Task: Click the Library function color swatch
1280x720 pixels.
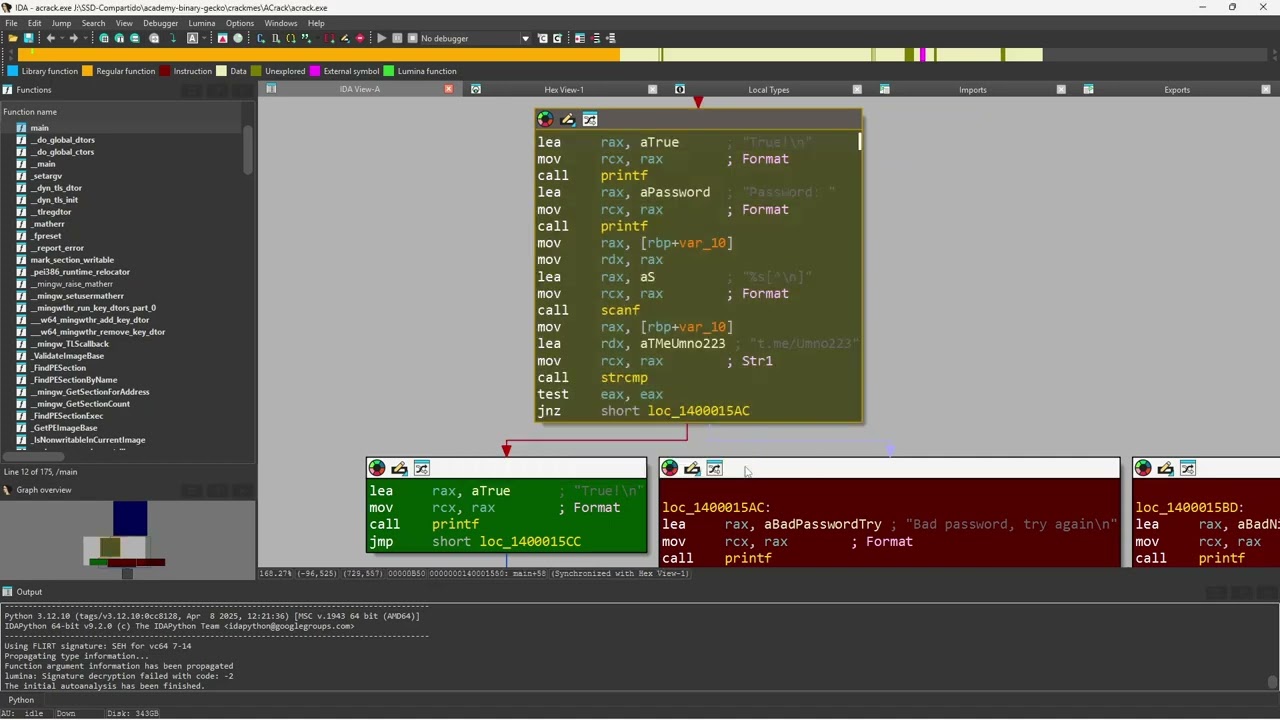Action: (x=13, y=71)
